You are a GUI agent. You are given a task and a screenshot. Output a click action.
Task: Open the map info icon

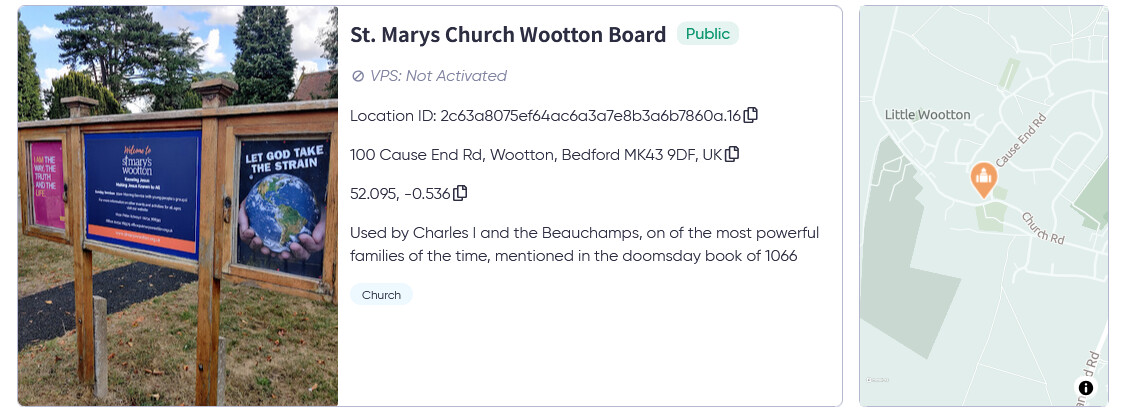1086,388
